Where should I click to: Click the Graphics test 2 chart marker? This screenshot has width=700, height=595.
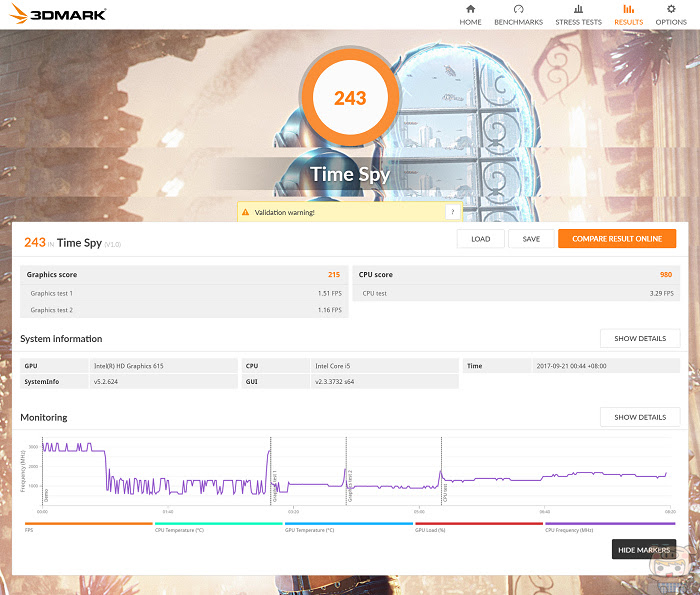point(350,486)
